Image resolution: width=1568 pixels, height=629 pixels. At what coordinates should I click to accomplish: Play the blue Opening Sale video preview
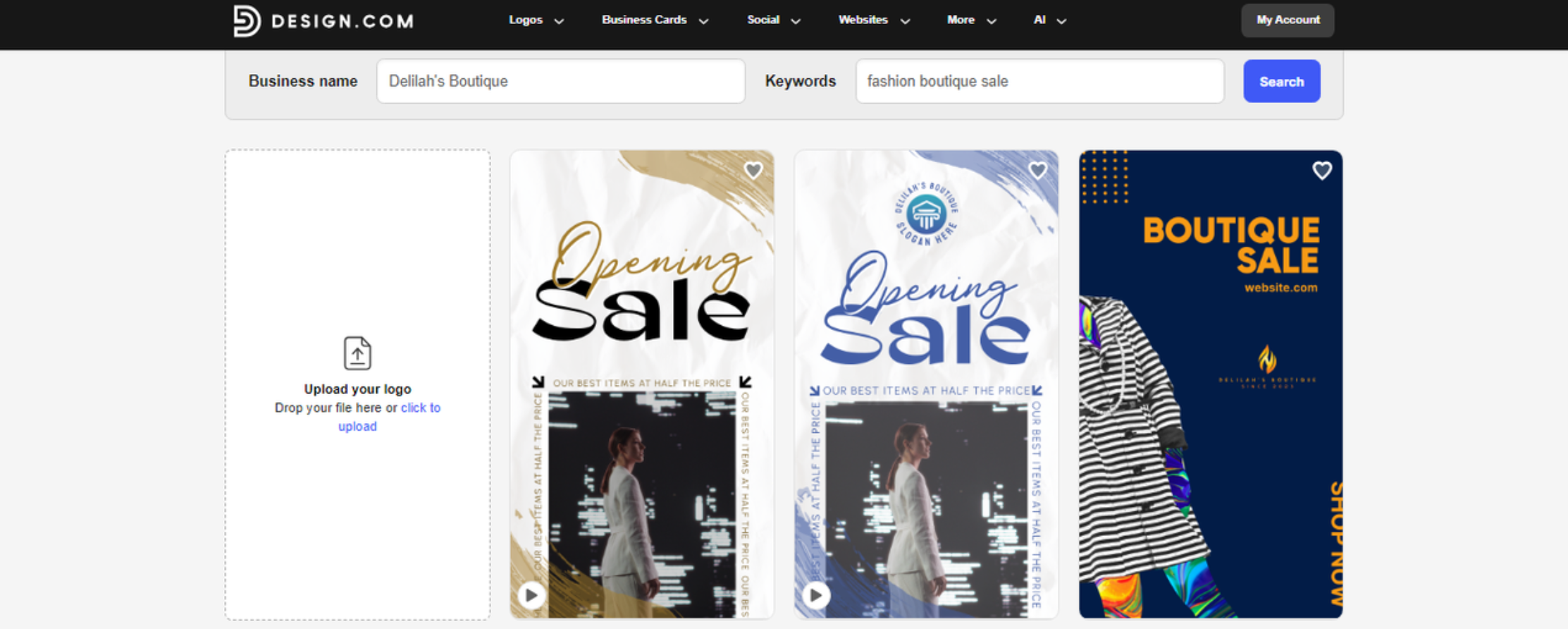coord(816,595)
